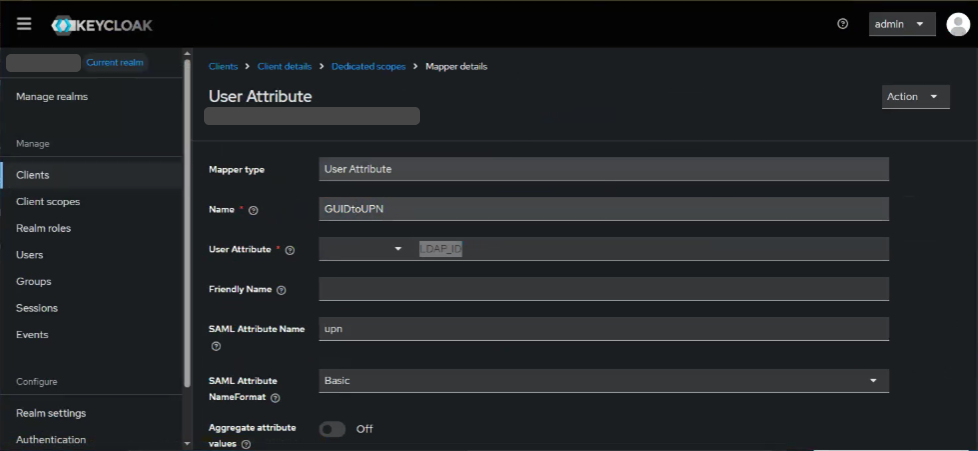Image resolution: width=978 pixels, height=451 pixels.
Task: Open the hamburger navigation menu
Action: coord(24,24)
